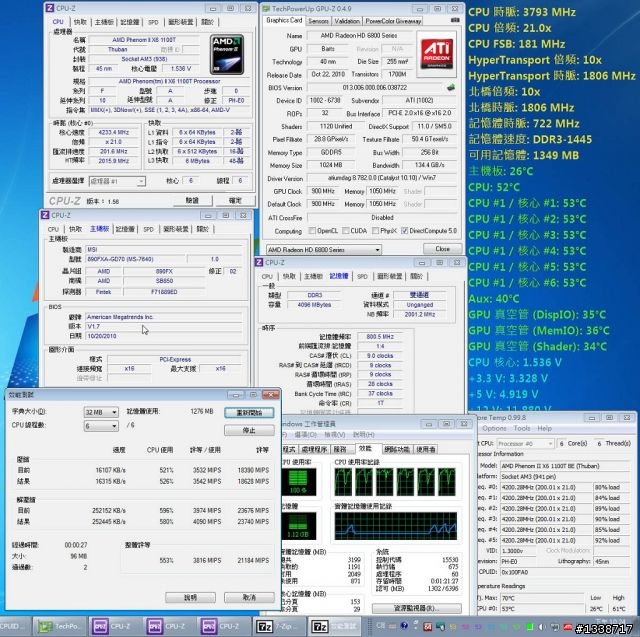Viewport: 640px width, 637px height.
Task: Select CPU tab in the CPU-Z memory window
Action: [267, 276]
